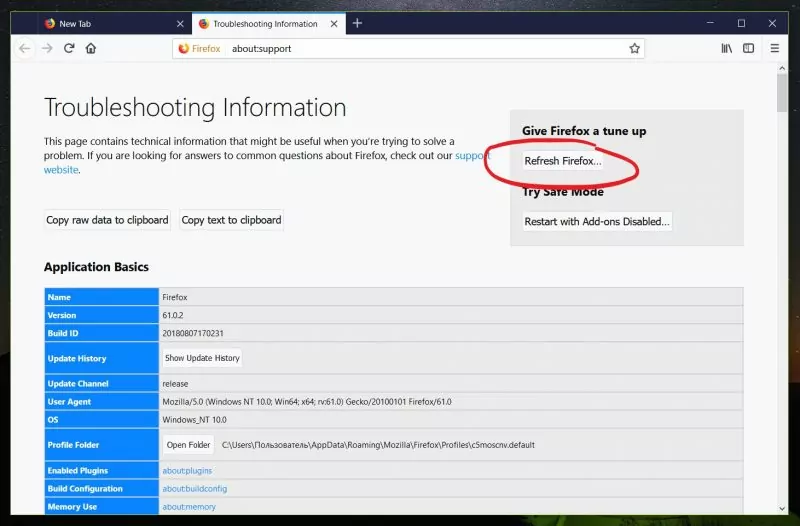This screenshot has width=800, height=526.
Task: Switch to the New Tab tab
Action: (114, 24)
